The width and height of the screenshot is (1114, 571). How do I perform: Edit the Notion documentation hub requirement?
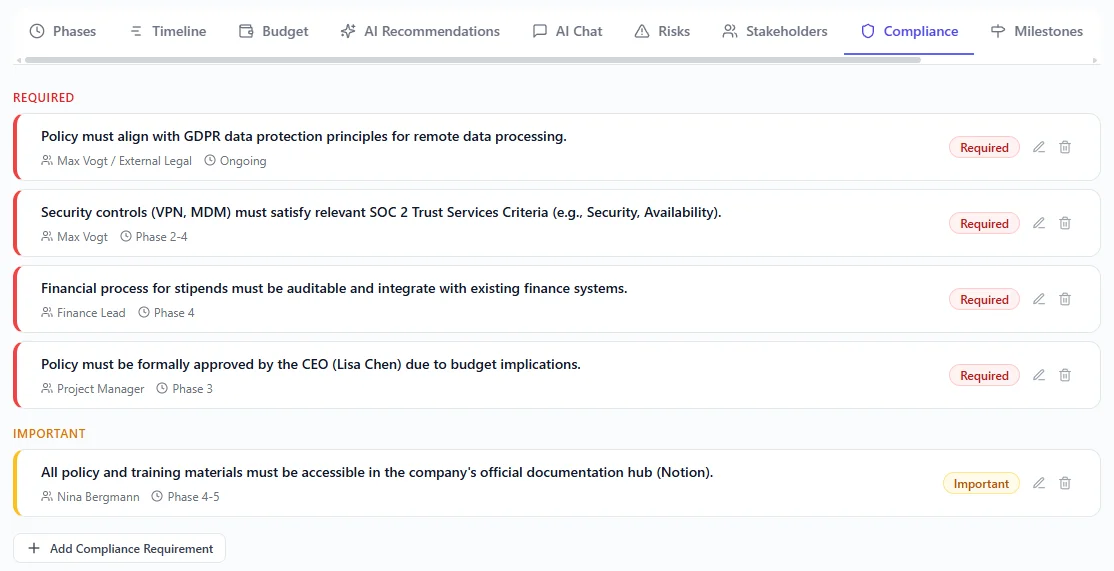point(1039,483)
